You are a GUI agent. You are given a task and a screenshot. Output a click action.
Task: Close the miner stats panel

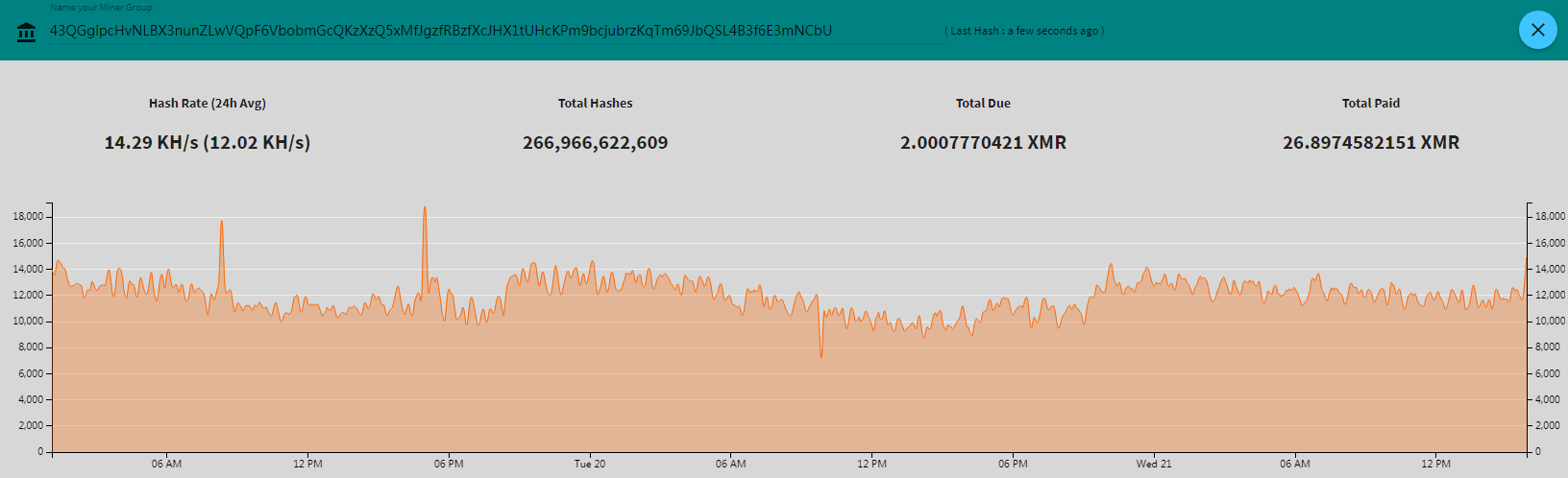click(1537, 30)
